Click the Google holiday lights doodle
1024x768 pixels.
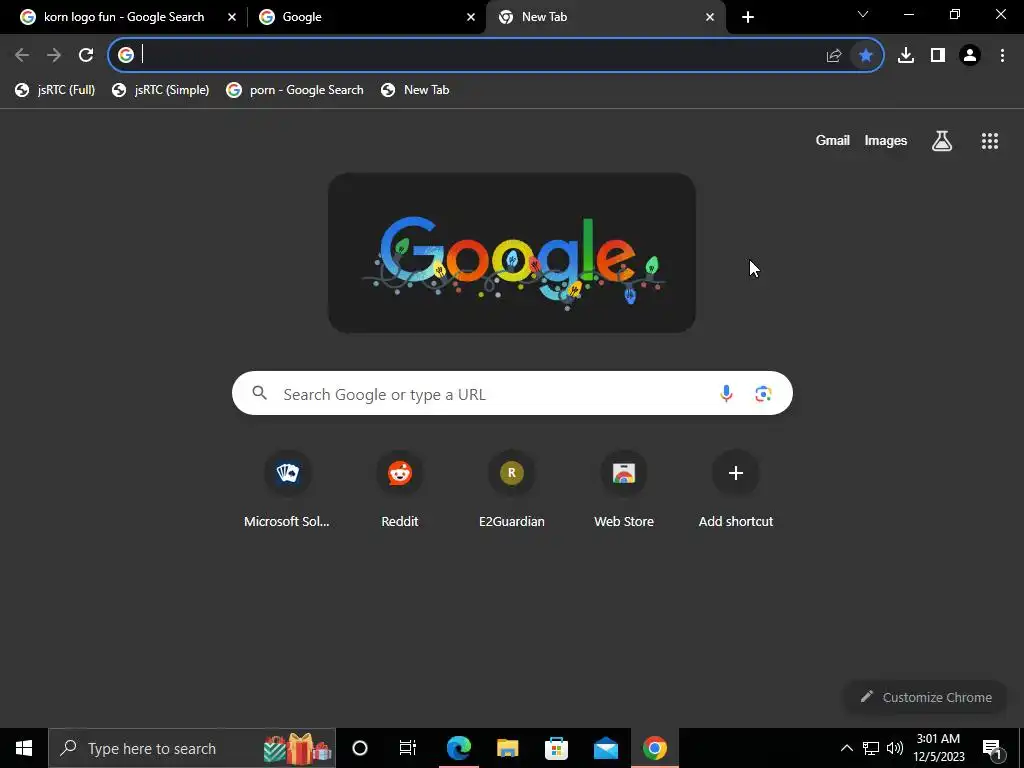(511, 253)
